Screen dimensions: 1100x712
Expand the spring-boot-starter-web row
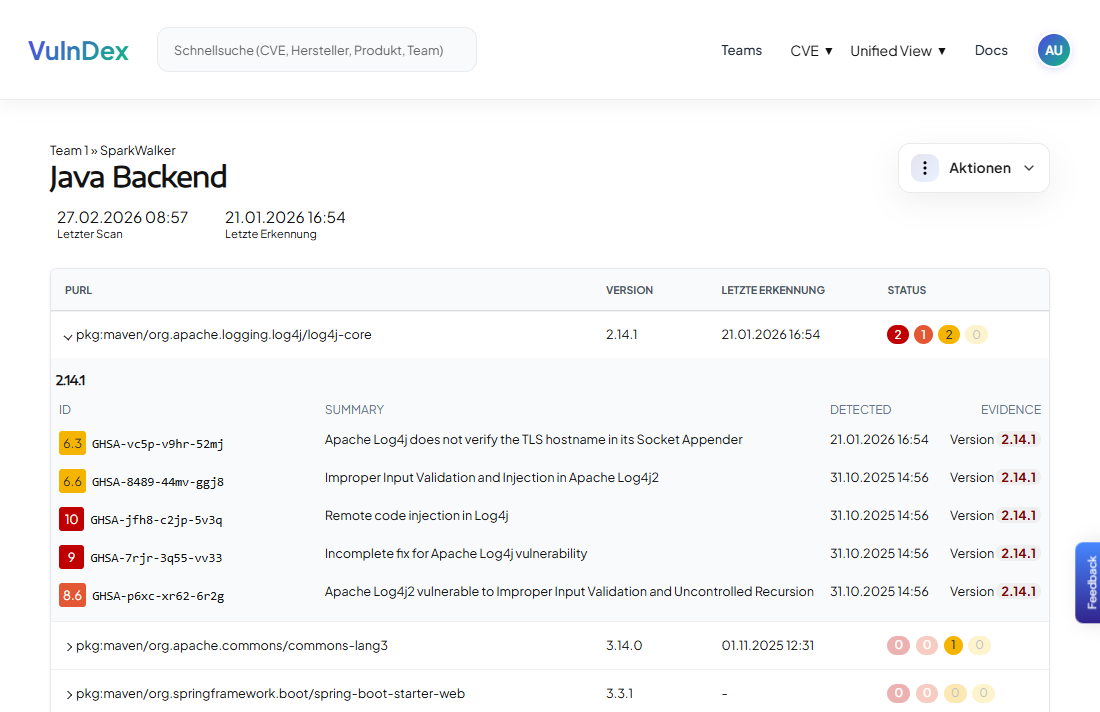[69, 694]
